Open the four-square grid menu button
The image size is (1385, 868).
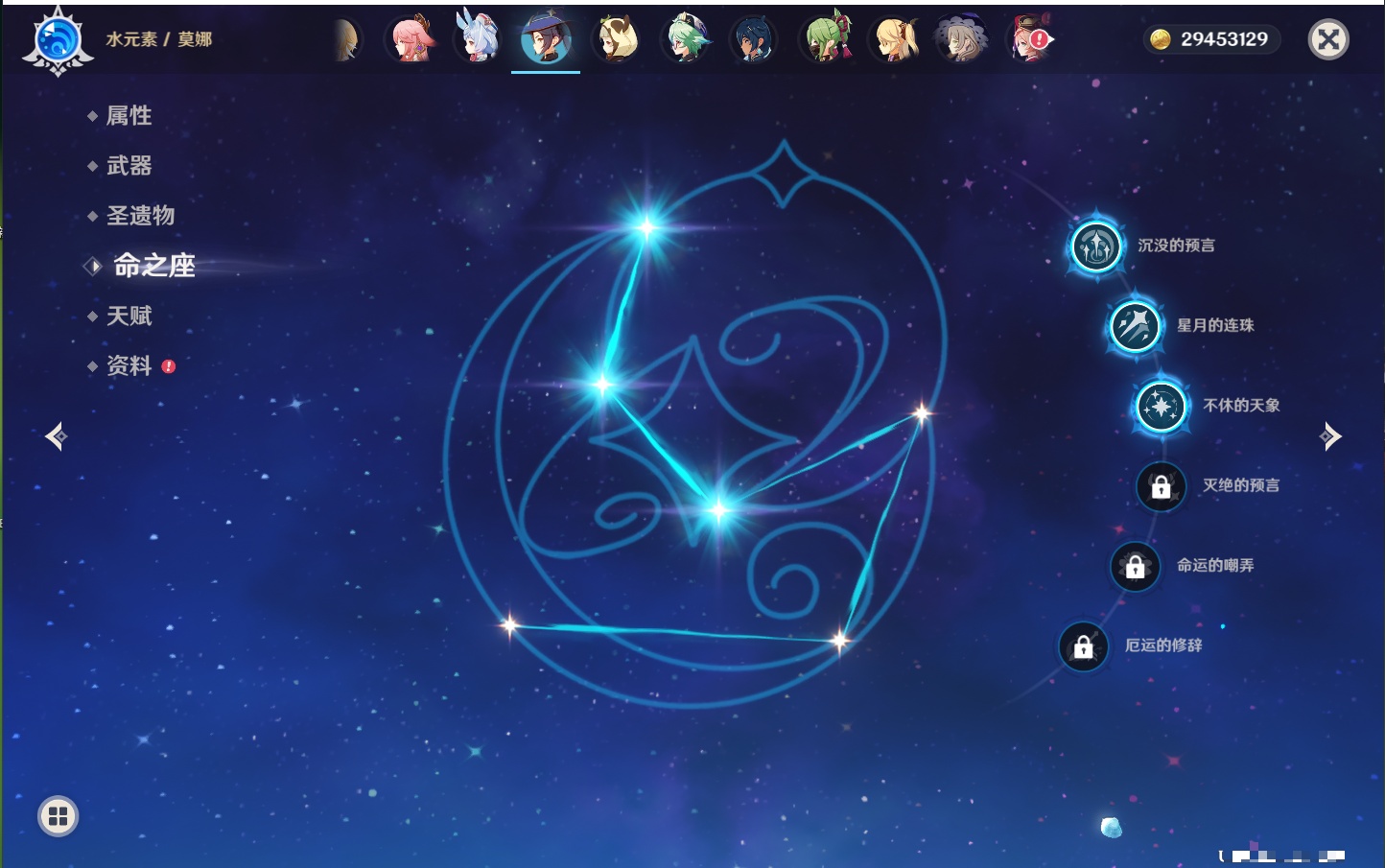tap(58, 816)
